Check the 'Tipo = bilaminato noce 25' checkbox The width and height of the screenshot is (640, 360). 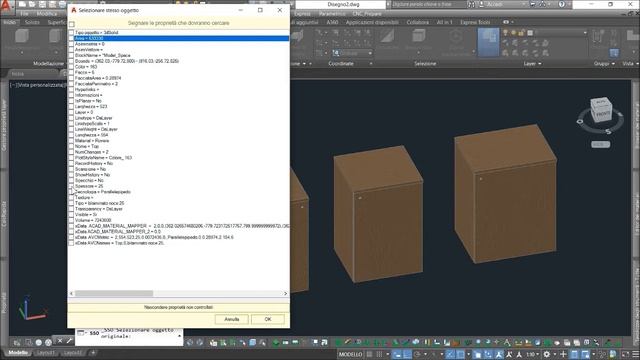tap(71, 203)
